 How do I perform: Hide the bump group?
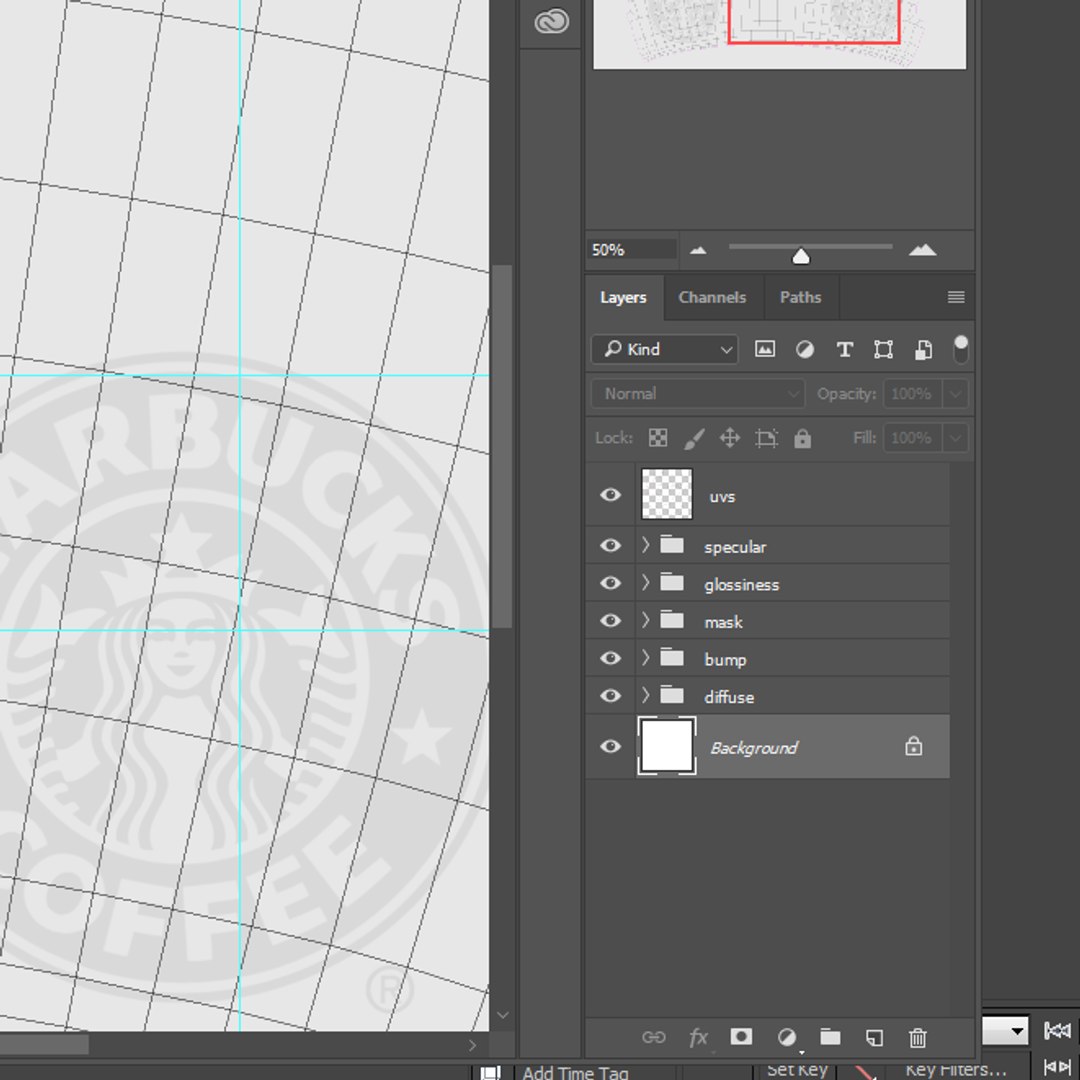coord(610,658)
